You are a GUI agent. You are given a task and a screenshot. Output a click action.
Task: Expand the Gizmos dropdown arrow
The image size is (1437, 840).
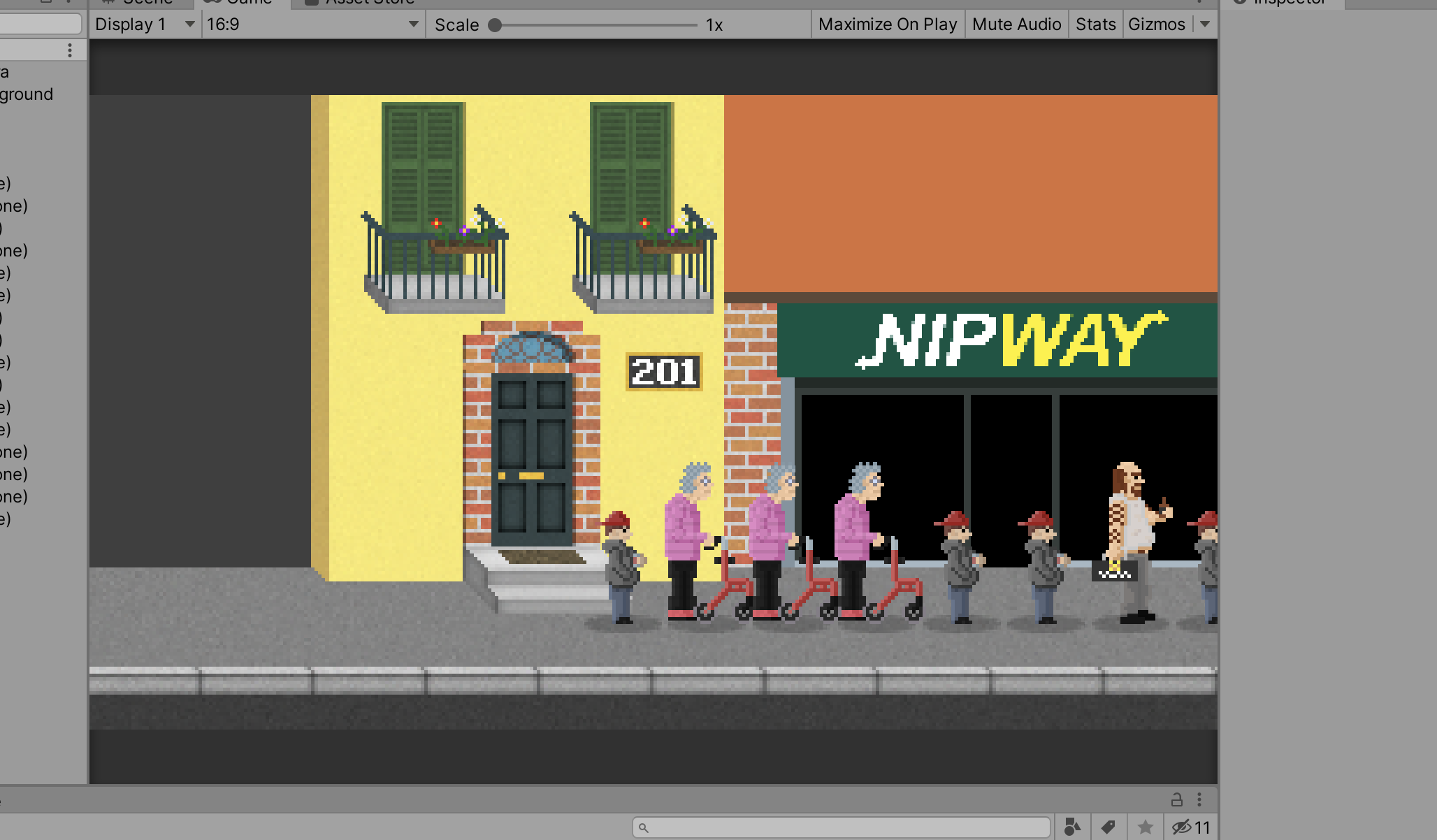tap(1205, 24)
